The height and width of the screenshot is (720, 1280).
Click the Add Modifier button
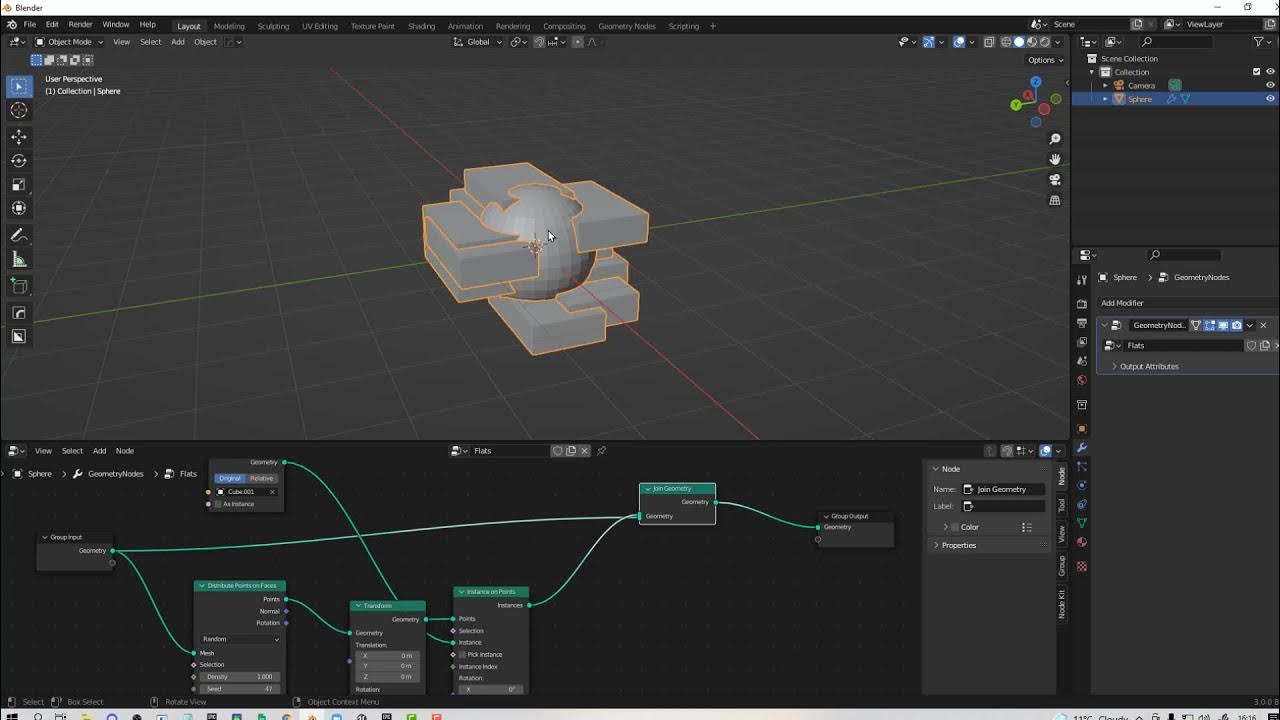1122,303
